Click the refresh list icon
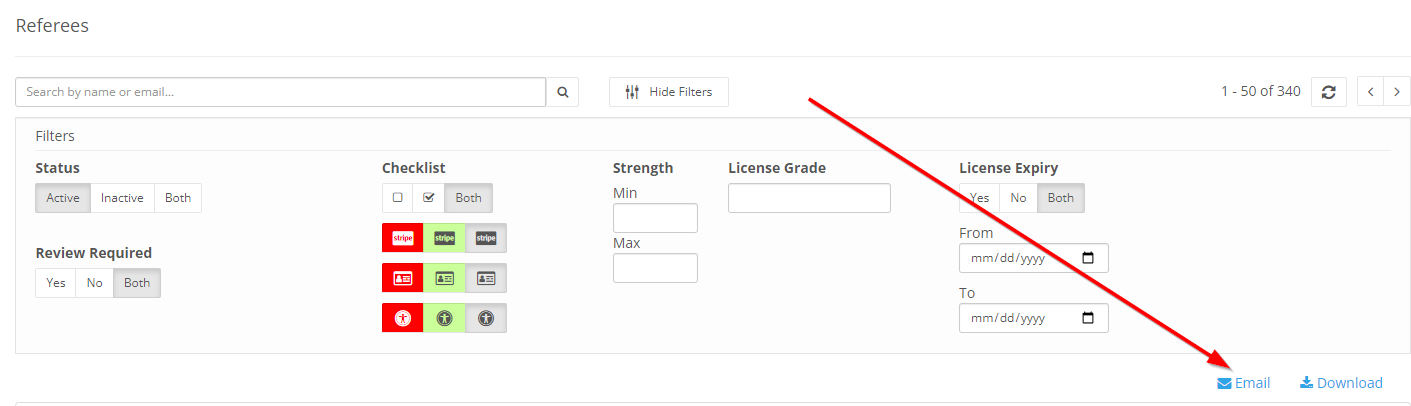 1328,92
